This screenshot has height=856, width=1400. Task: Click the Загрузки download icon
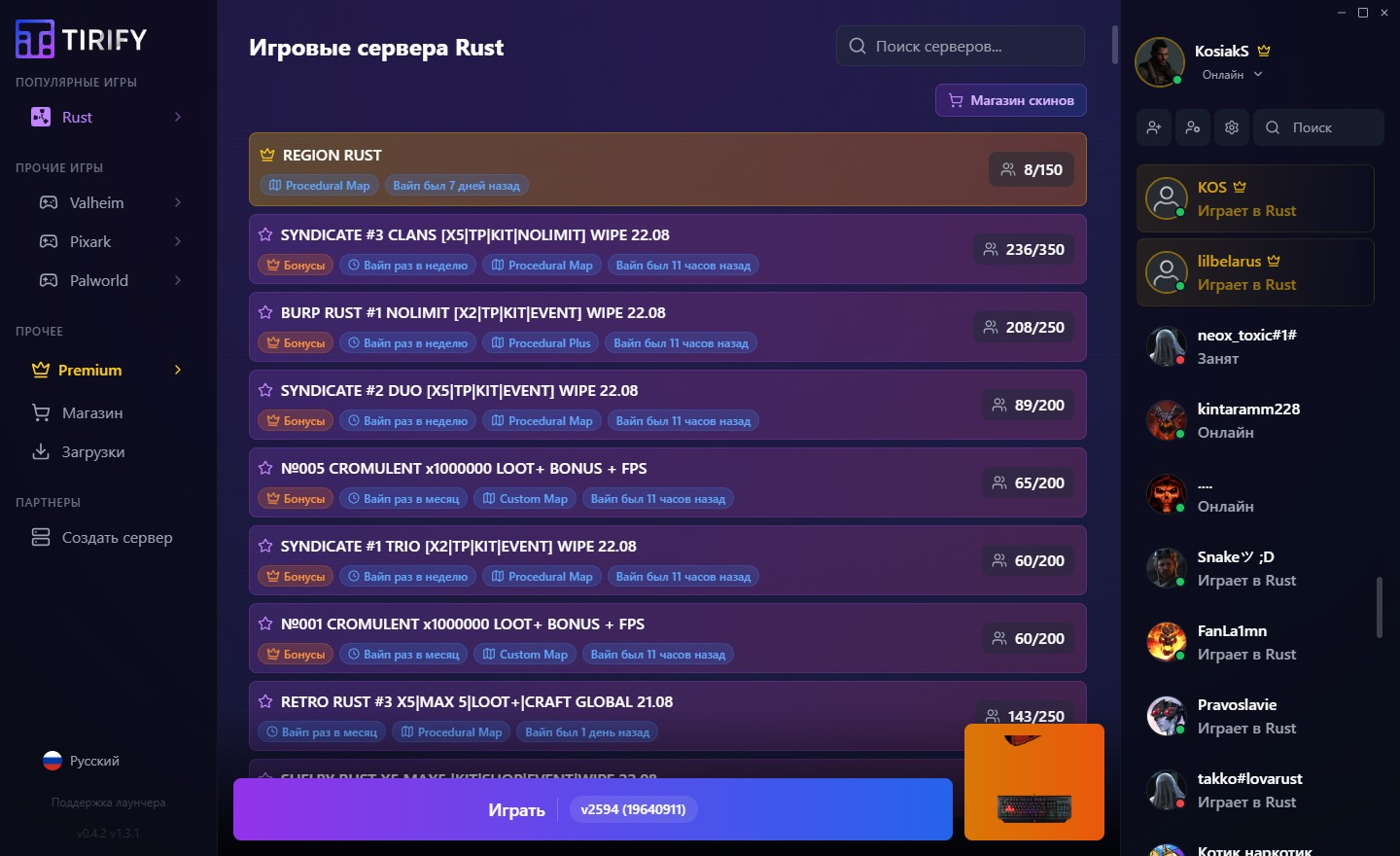coord(41,451)
